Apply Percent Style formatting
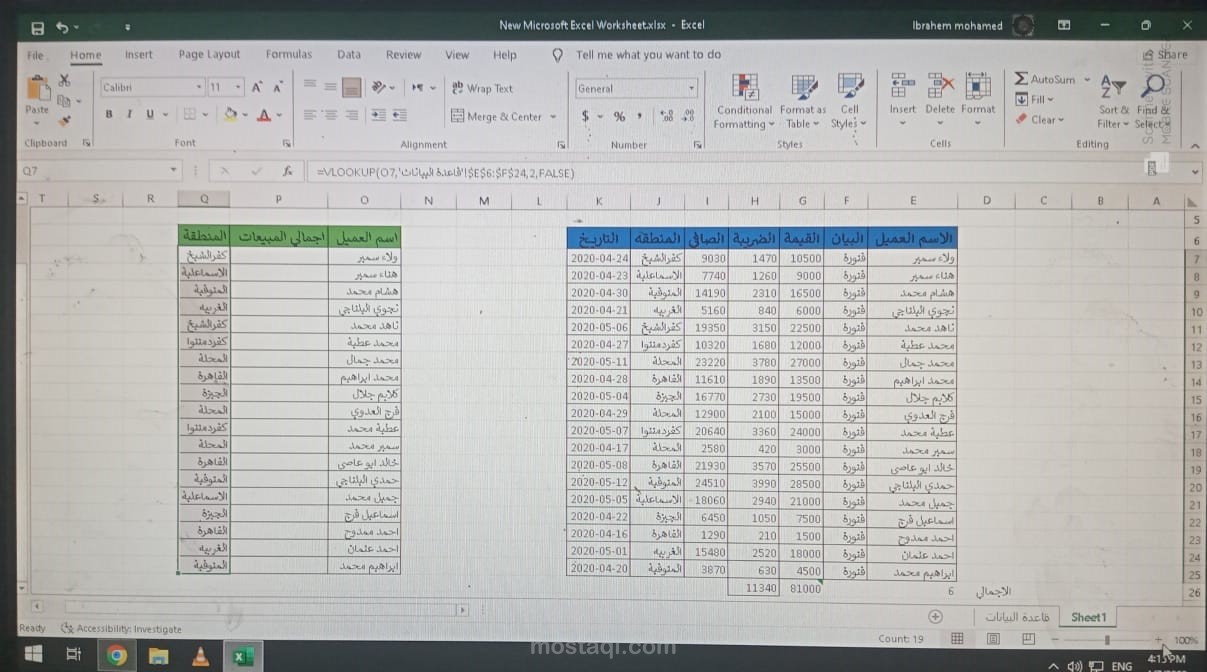This screenshot has height=672, width=1207. click(x=620, y=116)
